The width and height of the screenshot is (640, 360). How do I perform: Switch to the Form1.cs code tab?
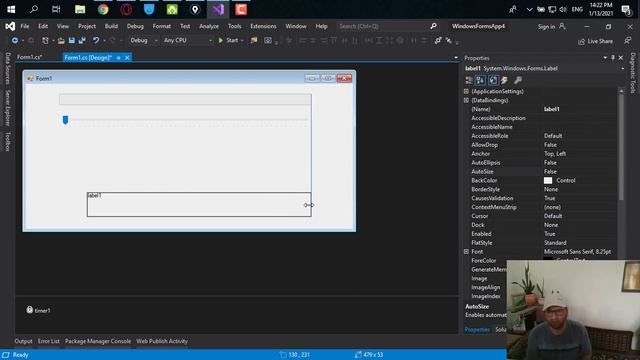30,57
